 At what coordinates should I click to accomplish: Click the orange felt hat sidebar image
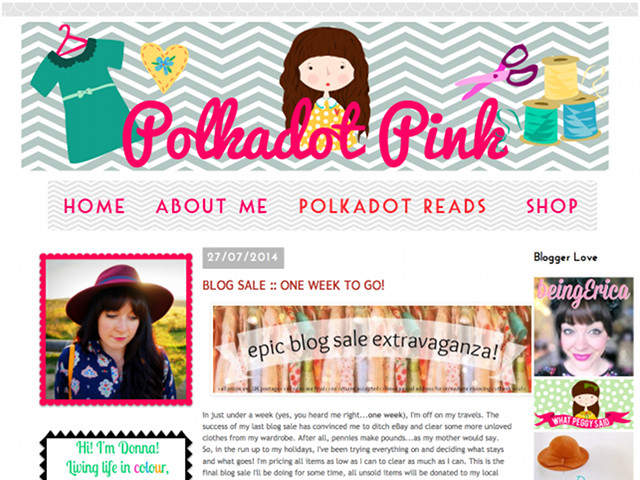(584, 456)
